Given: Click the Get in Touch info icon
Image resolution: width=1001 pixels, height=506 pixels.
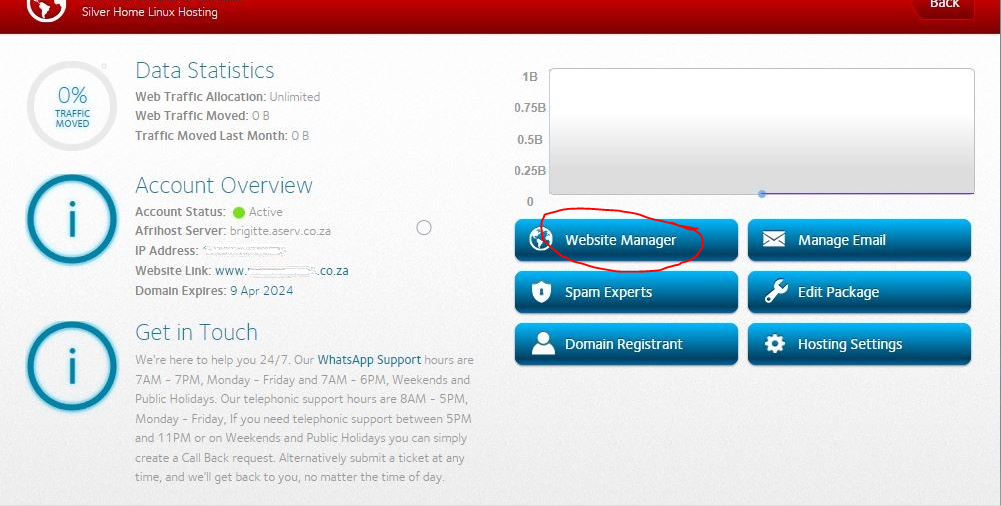Looking at the screenshot, I should (72, 367).
